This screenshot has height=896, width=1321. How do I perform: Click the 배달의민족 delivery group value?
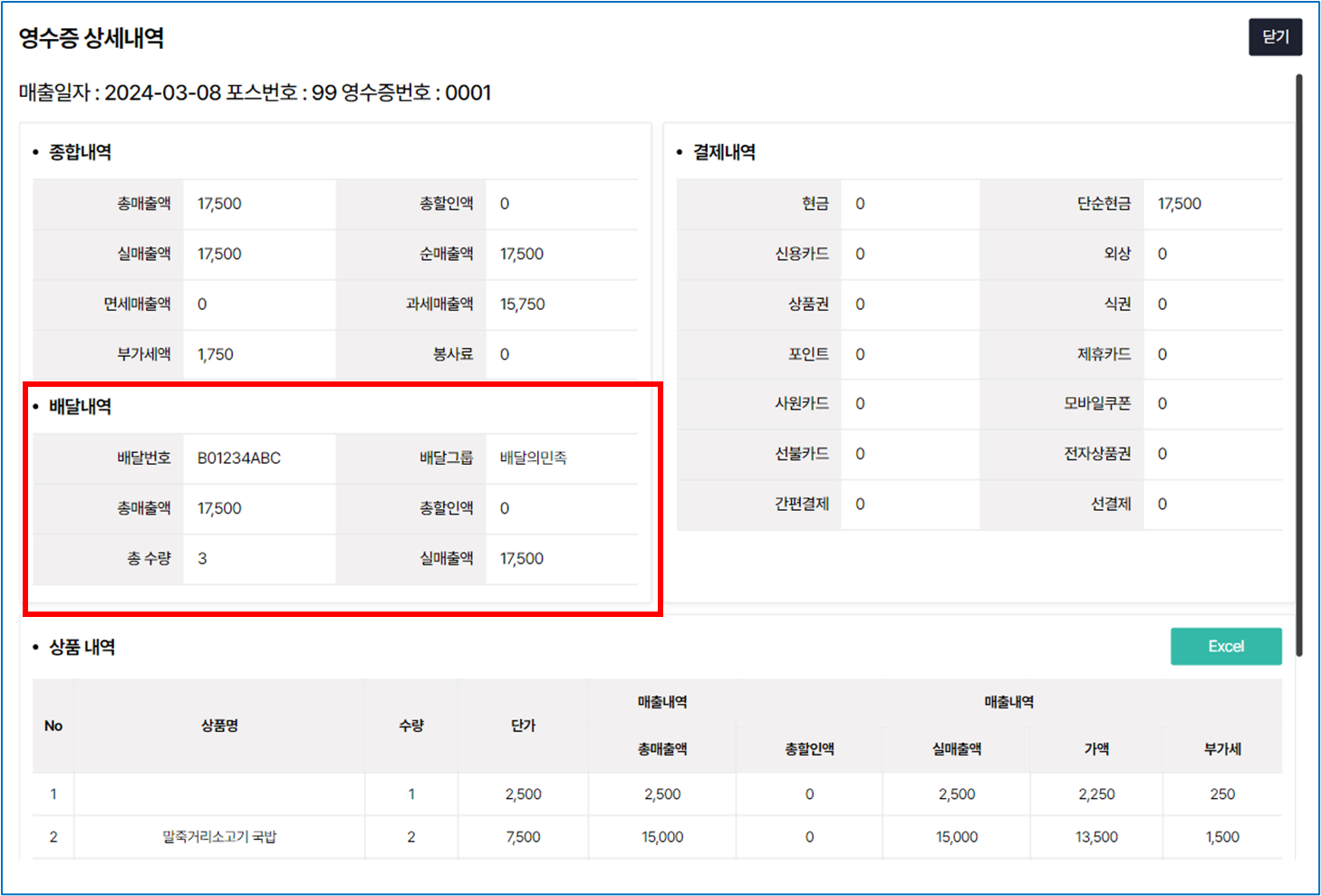click(x=533, y=458)
